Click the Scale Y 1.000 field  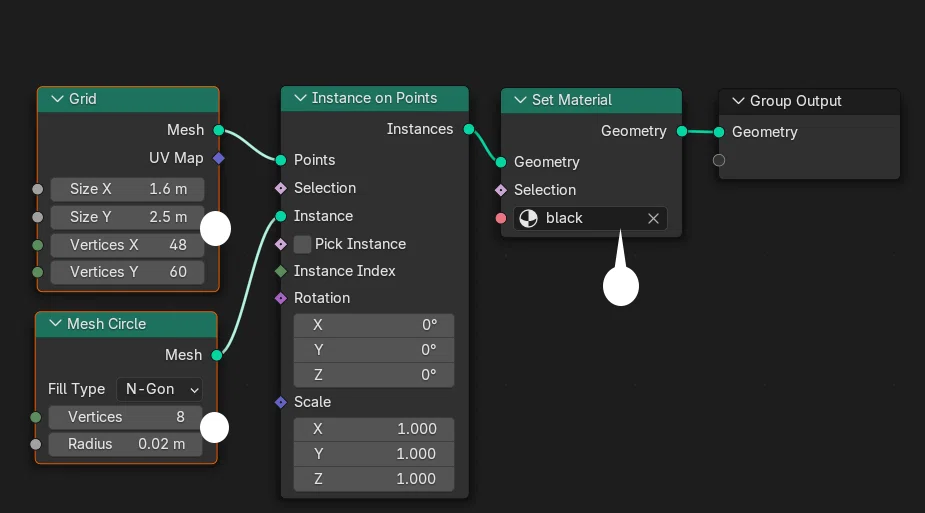374,454
